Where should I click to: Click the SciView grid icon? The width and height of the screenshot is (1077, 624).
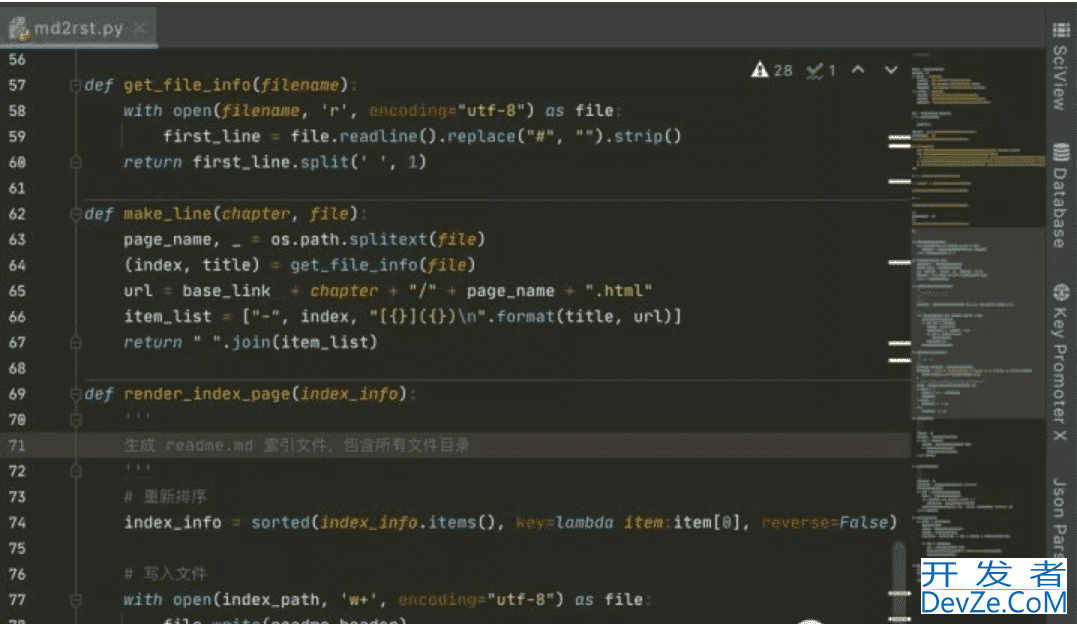[1061, 30]
